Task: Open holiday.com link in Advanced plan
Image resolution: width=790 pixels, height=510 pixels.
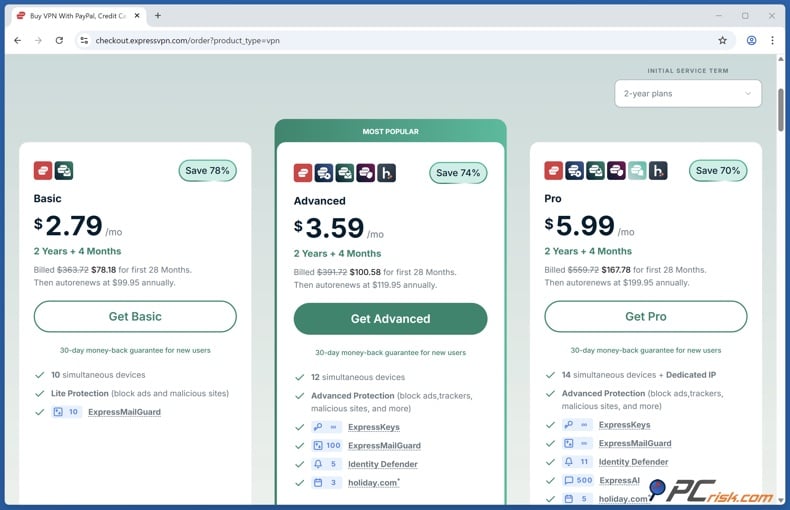Action: 373,482
